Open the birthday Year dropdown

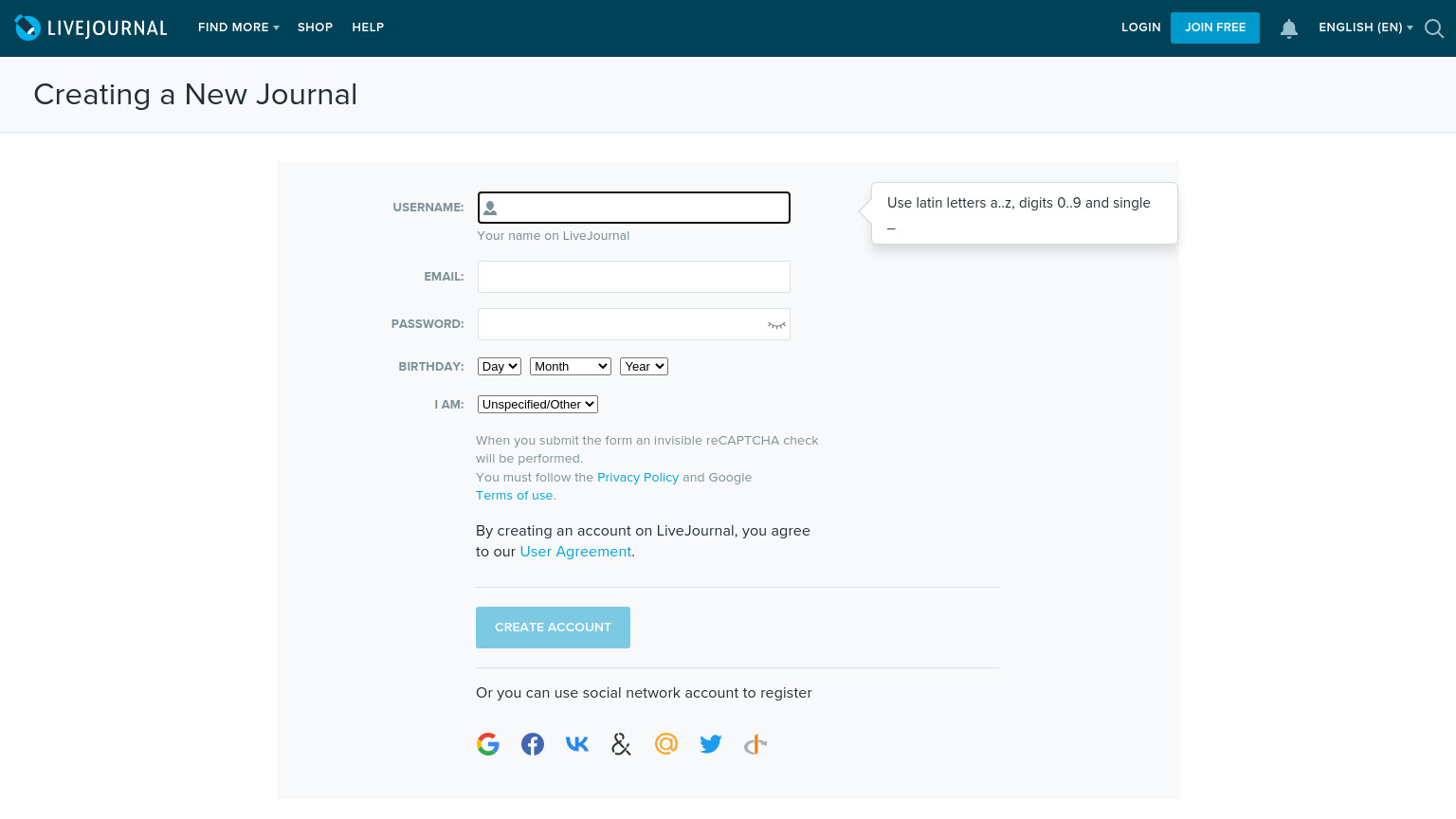644,367
